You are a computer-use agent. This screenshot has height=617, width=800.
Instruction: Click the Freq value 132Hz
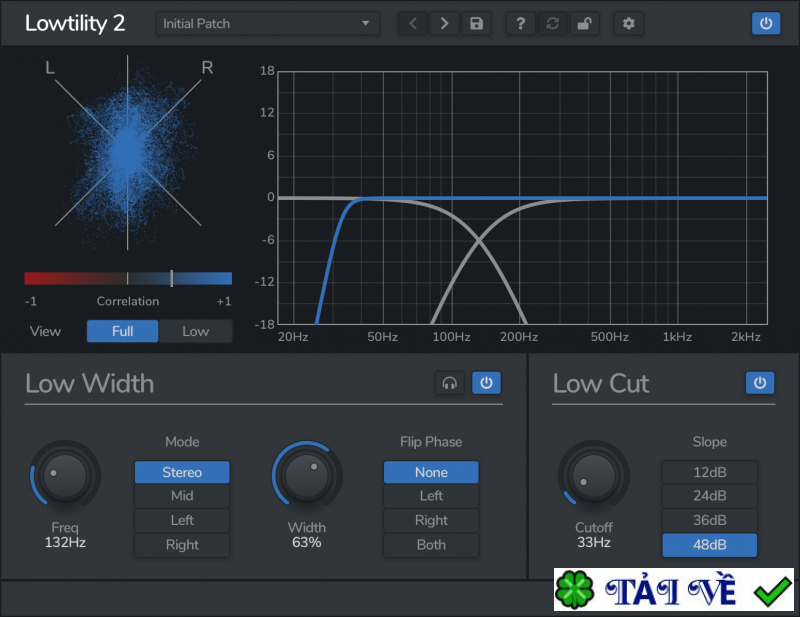[x=64, y=543]
